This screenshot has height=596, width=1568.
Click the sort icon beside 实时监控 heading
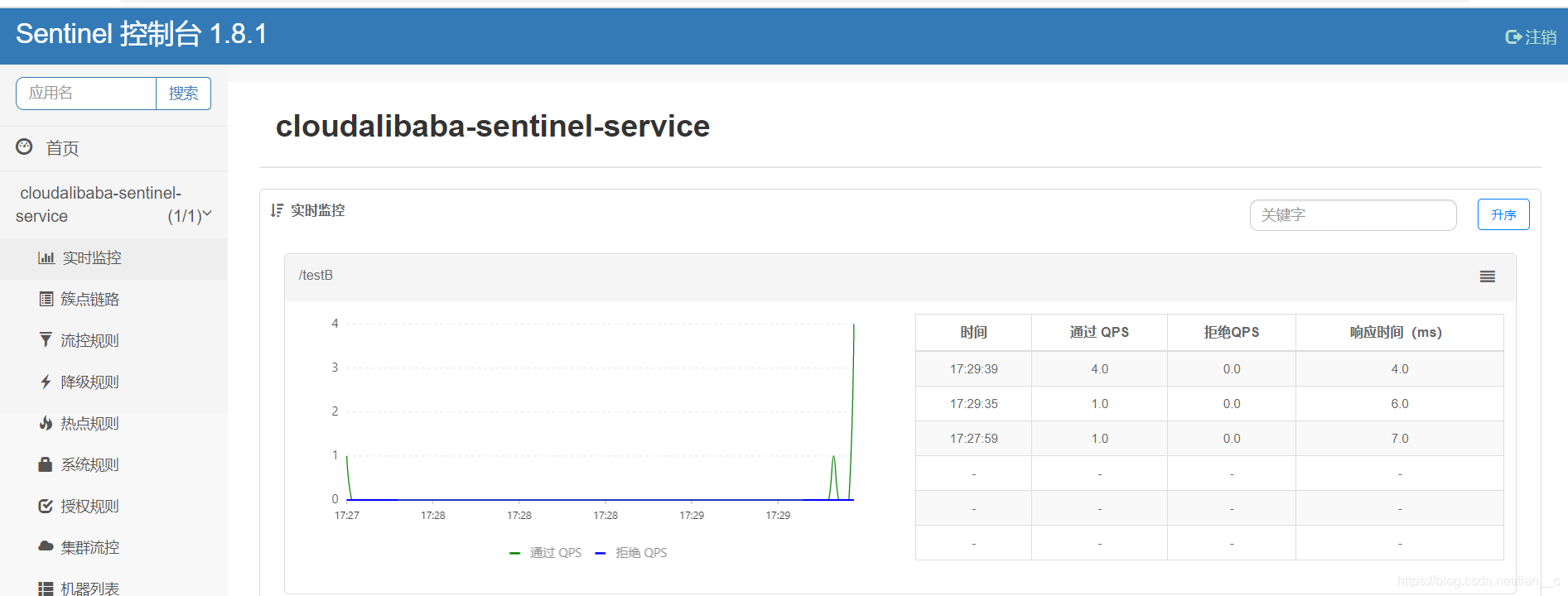tap(277, 210)
